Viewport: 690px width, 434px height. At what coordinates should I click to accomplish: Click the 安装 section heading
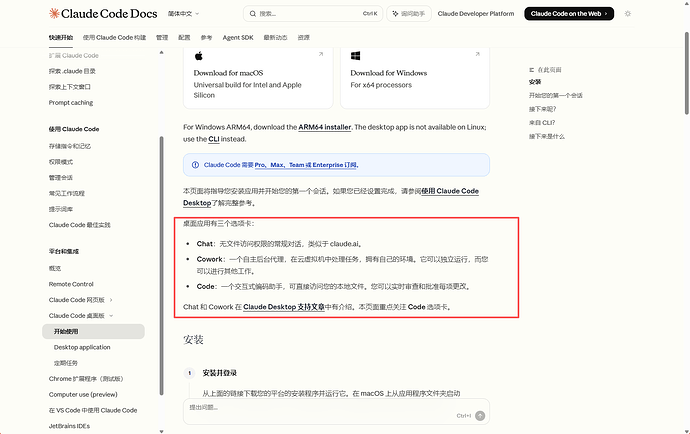tap(193, 339)
